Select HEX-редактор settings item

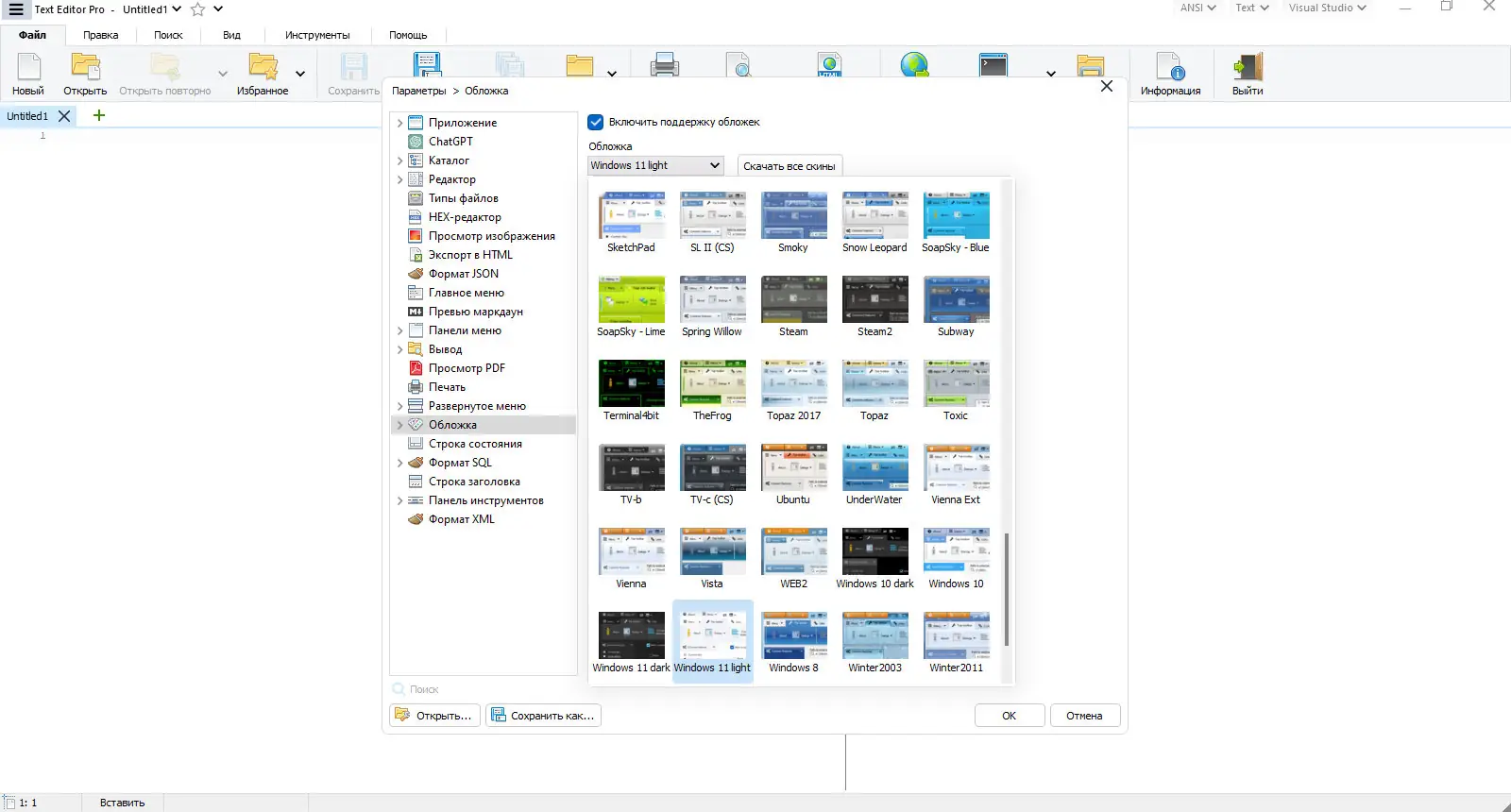tap(465, 217)
